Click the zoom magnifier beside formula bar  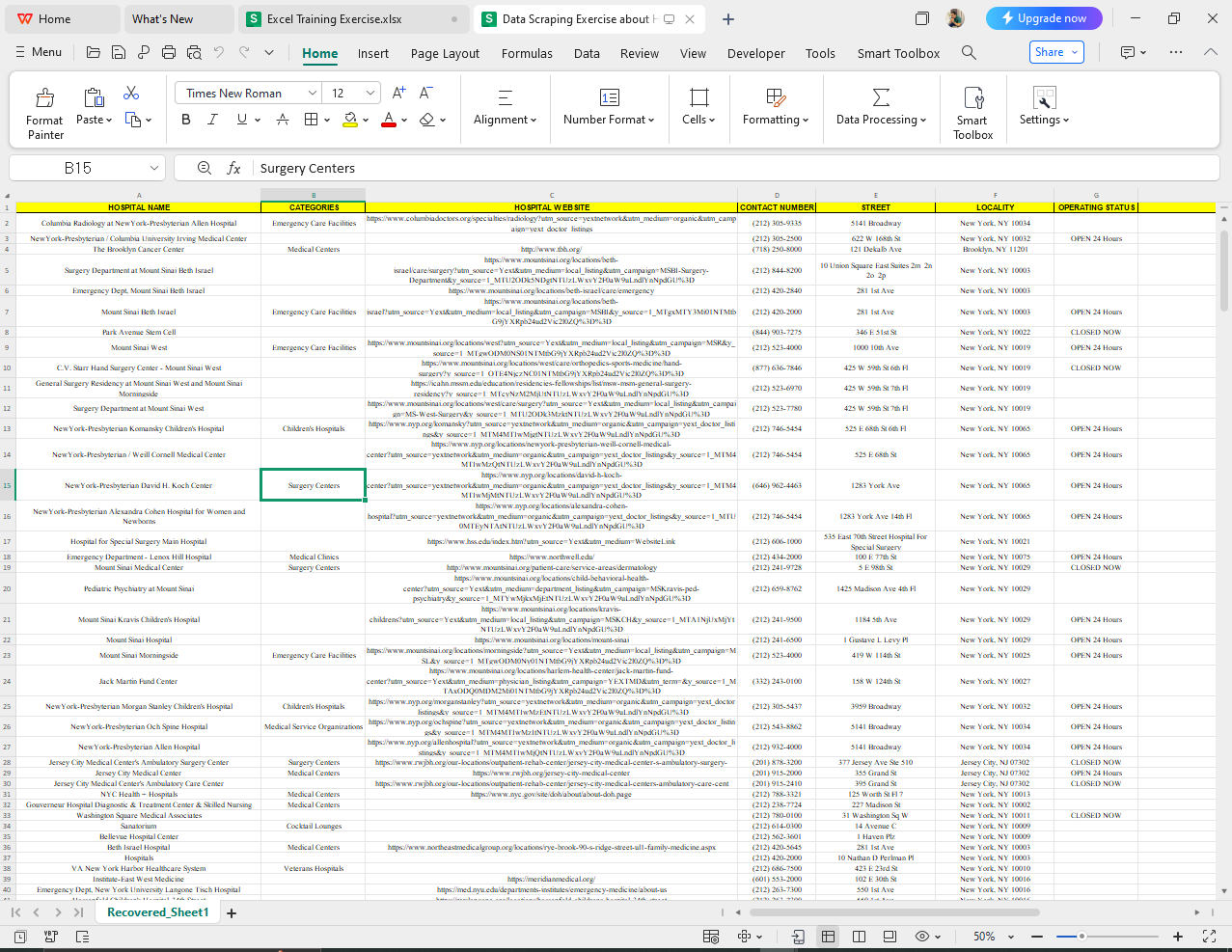(205, 168)
